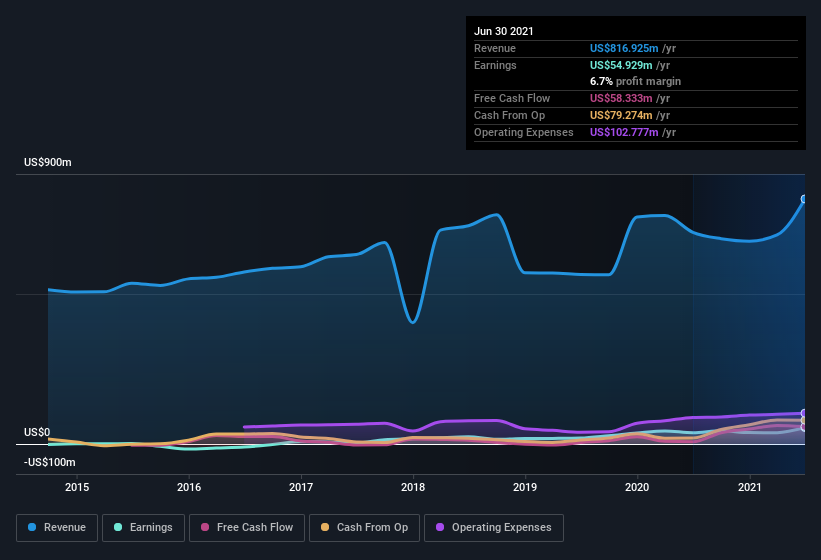The width and height of the screenshot is (821, 560).
Task: Click the US$54.929m earnings value
Action: click(x=621, y=65)
